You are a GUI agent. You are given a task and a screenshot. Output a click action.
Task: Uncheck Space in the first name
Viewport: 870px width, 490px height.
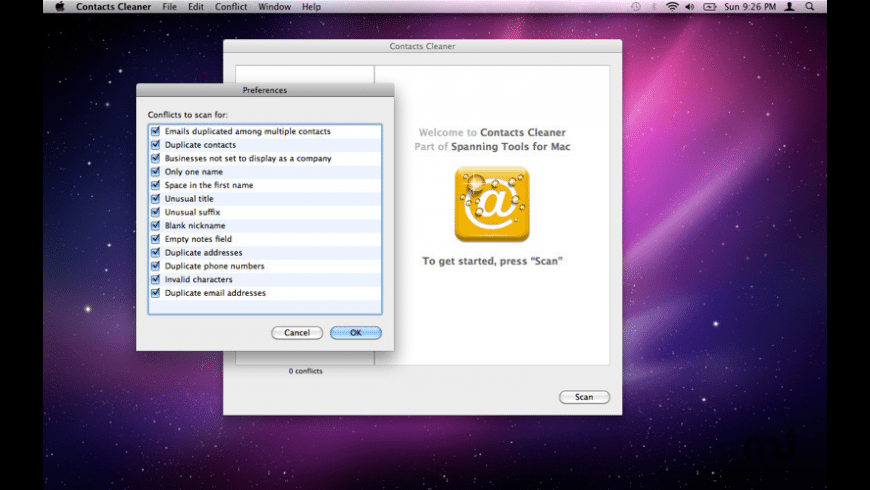(155, 185)
